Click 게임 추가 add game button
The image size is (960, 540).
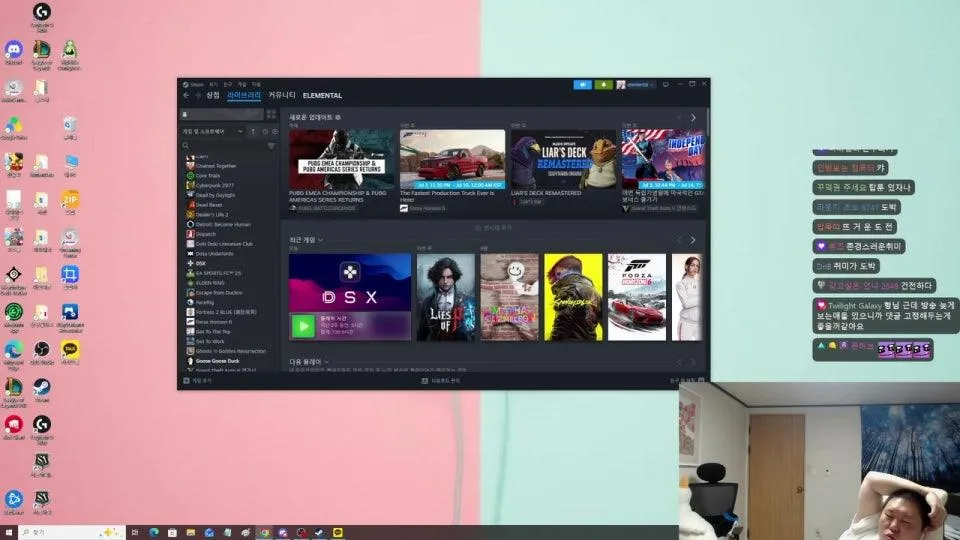click(197, 381)
